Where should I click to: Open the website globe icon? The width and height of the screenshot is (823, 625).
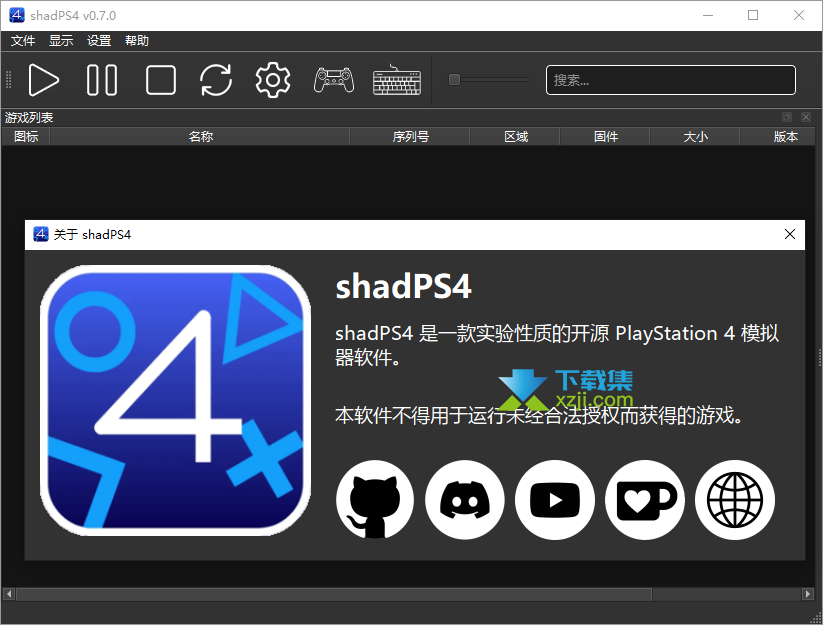735,499
